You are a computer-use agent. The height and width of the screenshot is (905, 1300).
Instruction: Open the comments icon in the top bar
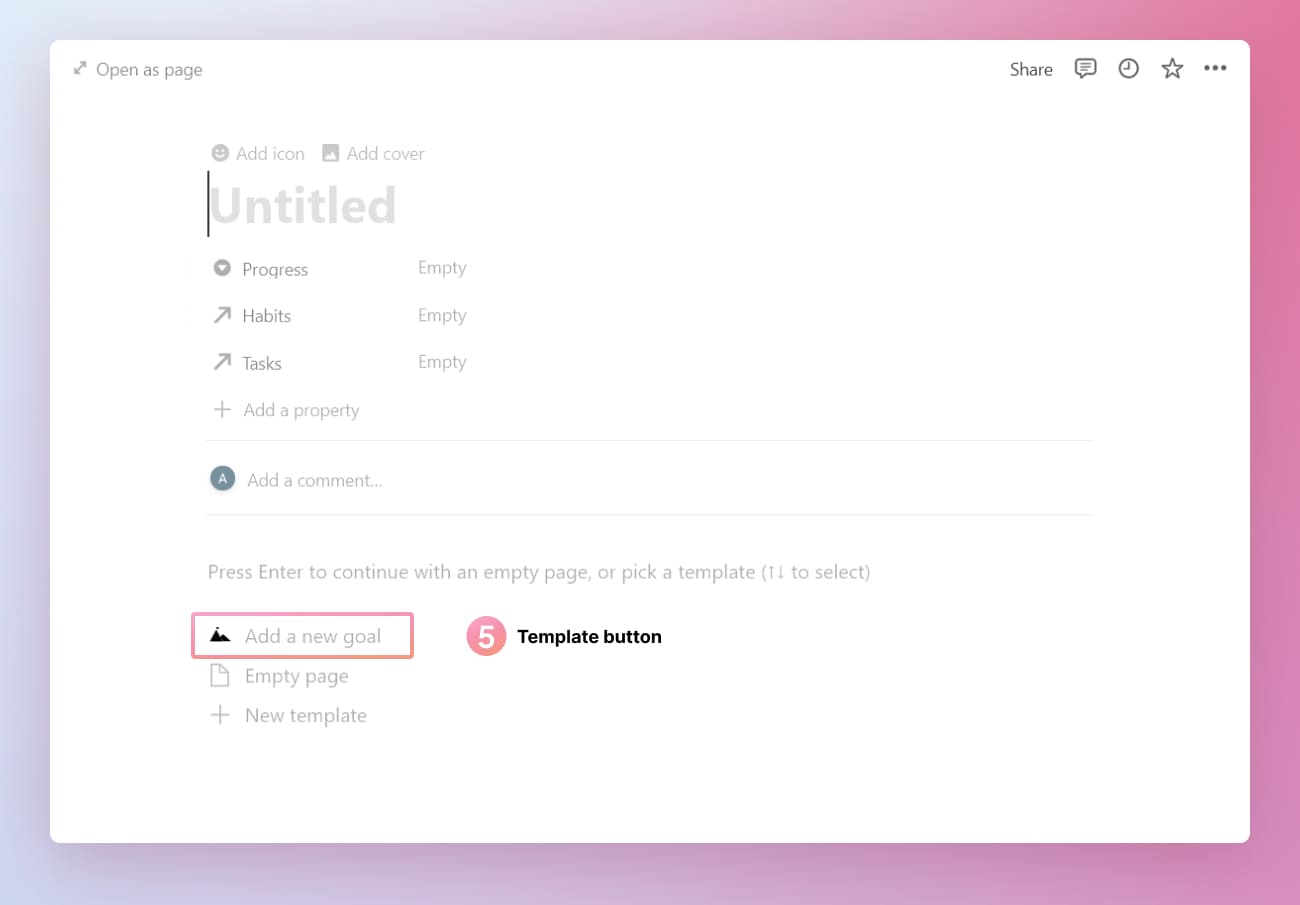click(1084, 68)
